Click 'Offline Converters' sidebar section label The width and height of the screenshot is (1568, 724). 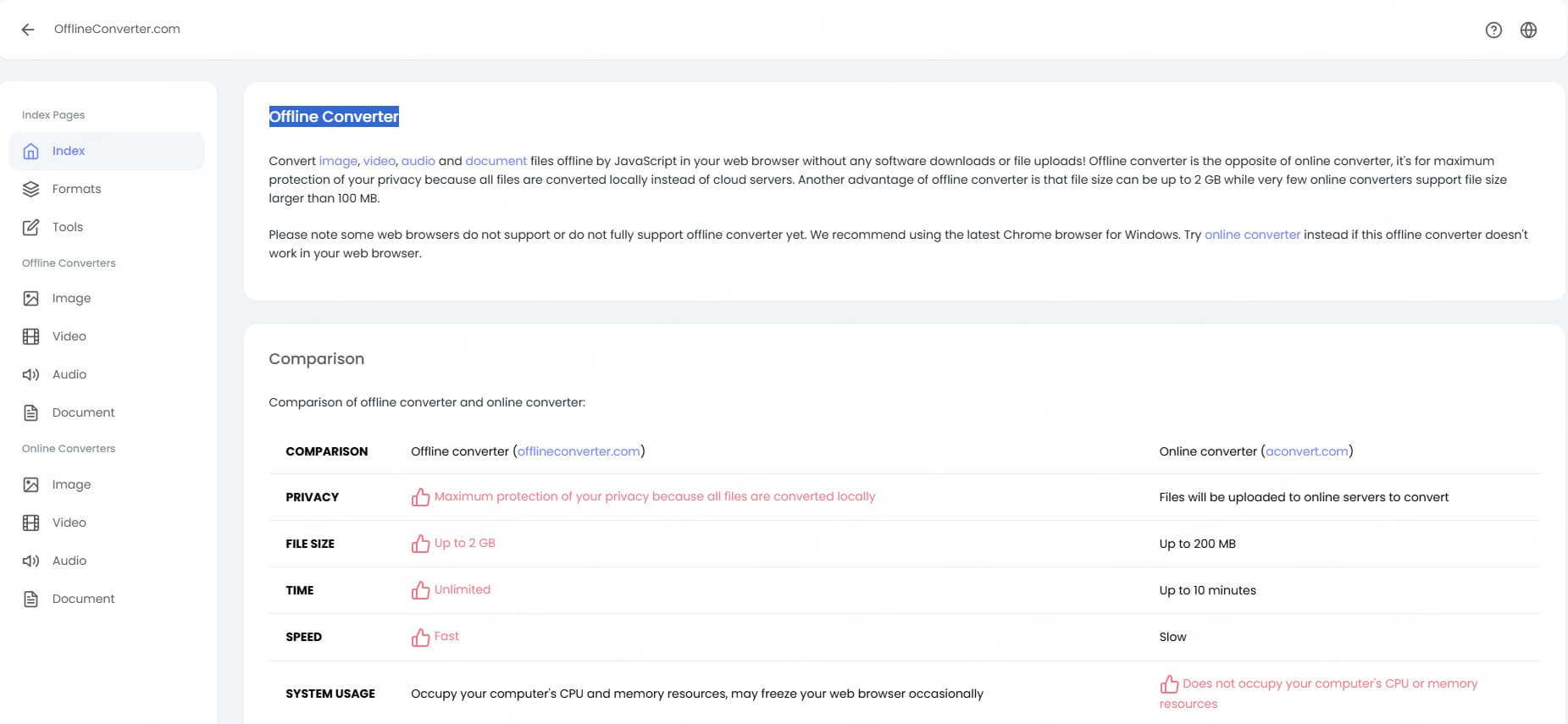coord(69,263)
